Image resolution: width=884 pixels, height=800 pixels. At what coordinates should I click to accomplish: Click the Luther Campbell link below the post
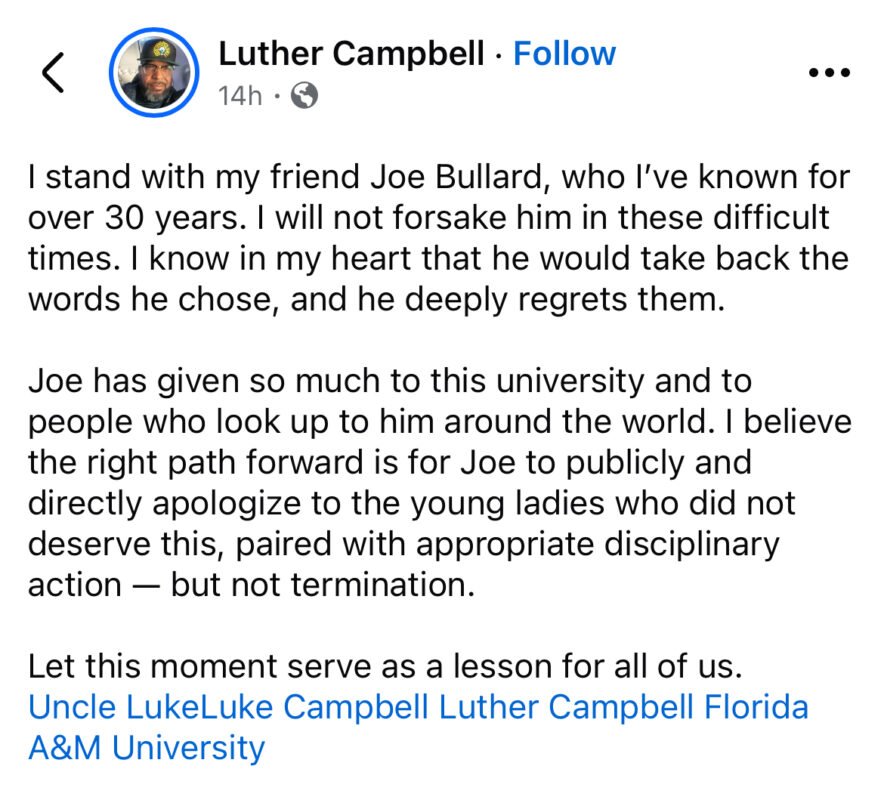point(566,707)
